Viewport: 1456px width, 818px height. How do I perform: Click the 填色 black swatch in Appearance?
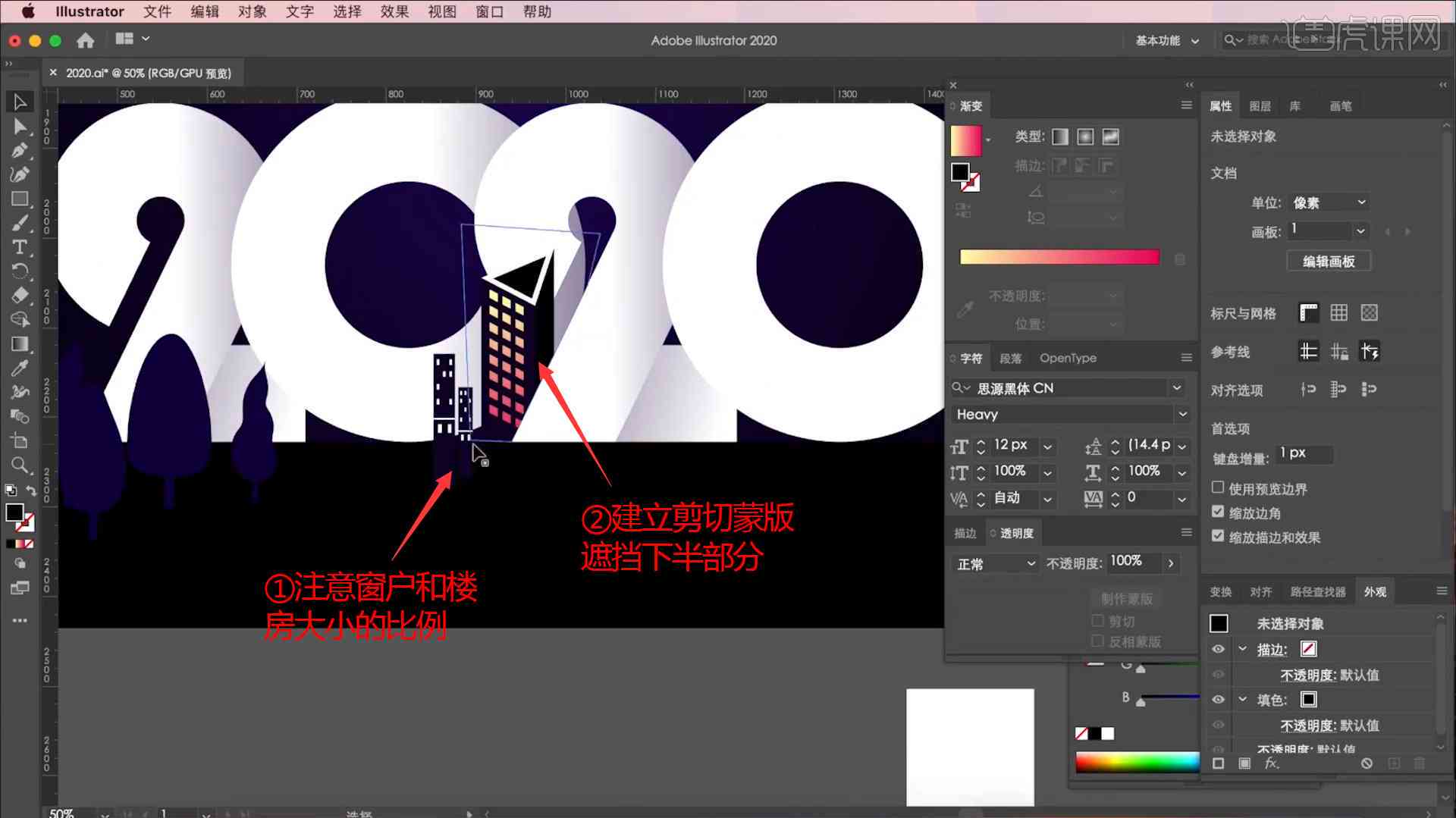click(1308, 699)
